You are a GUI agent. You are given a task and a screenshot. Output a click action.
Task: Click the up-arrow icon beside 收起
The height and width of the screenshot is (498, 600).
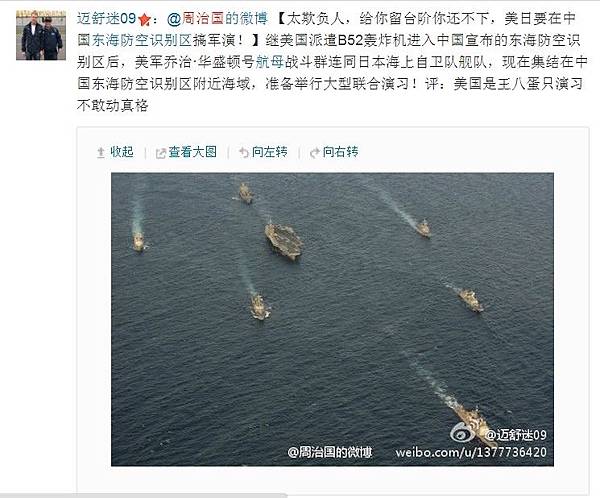tap(101, 153)
